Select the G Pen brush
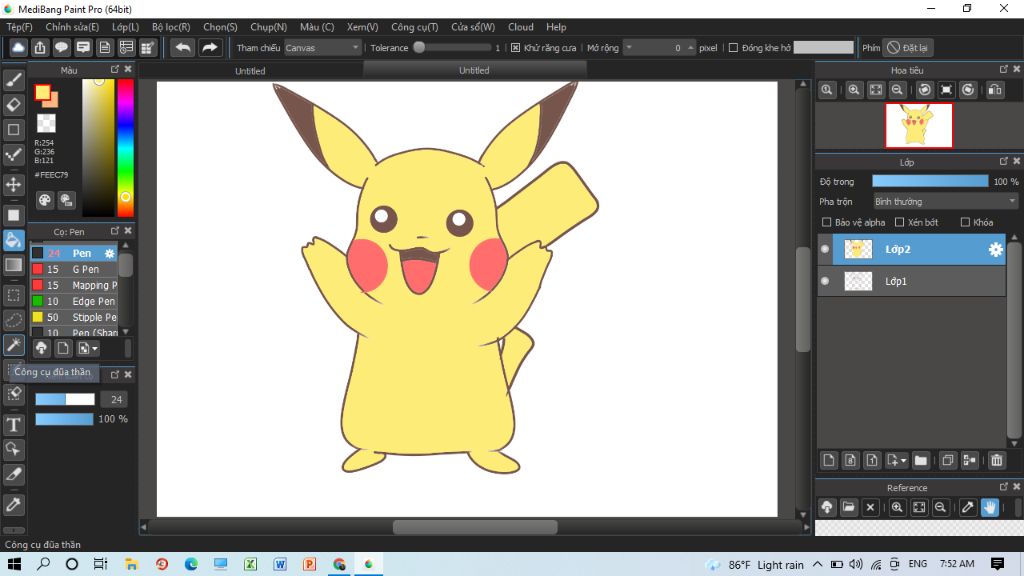 74,269
